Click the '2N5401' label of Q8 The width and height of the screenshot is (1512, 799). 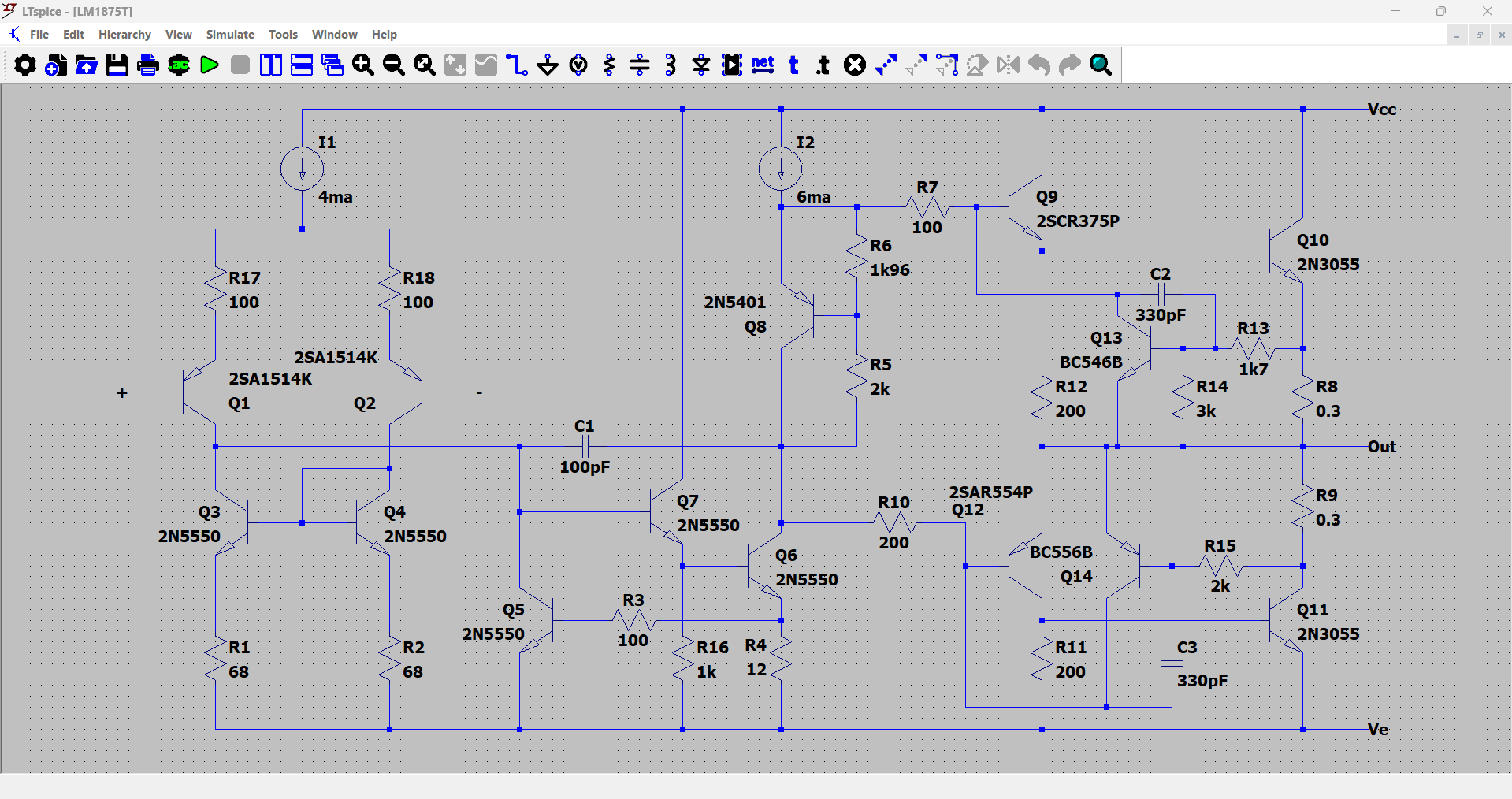pyautogui.click(x=735, y=303)
